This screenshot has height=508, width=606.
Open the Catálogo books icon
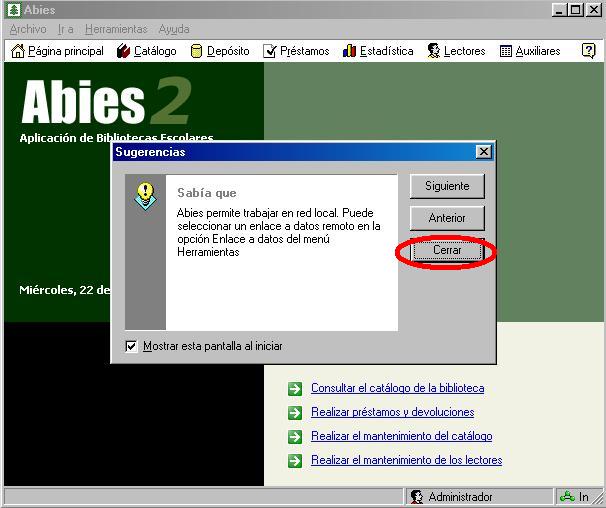(x=124, y=51)
